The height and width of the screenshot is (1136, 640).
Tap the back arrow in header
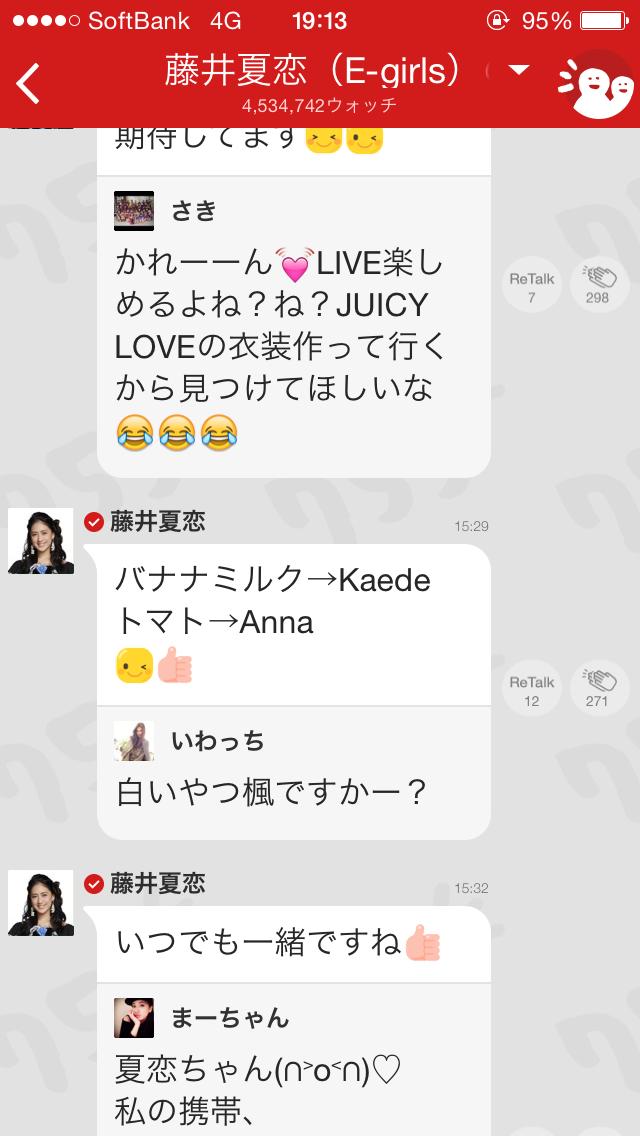click(29, 83)
